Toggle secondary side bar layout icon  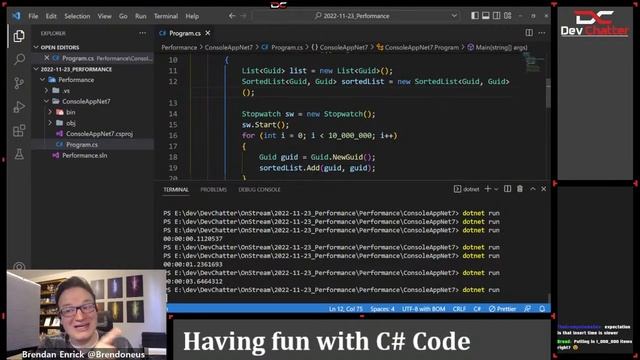[x=496, y=16]
